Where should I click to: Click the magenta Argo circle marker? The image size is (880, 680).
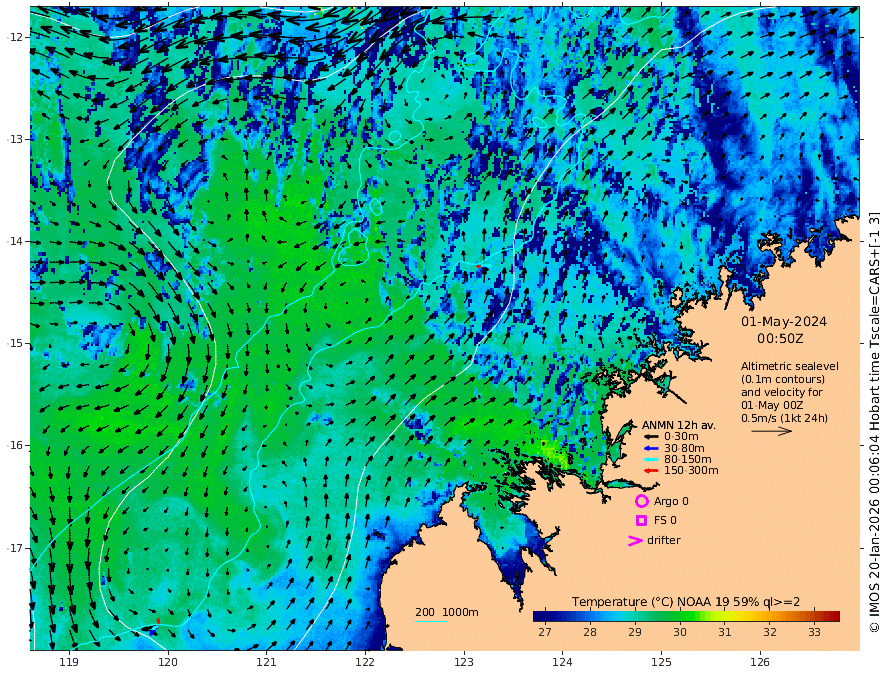pyautogui.click(x=641, y=501)
